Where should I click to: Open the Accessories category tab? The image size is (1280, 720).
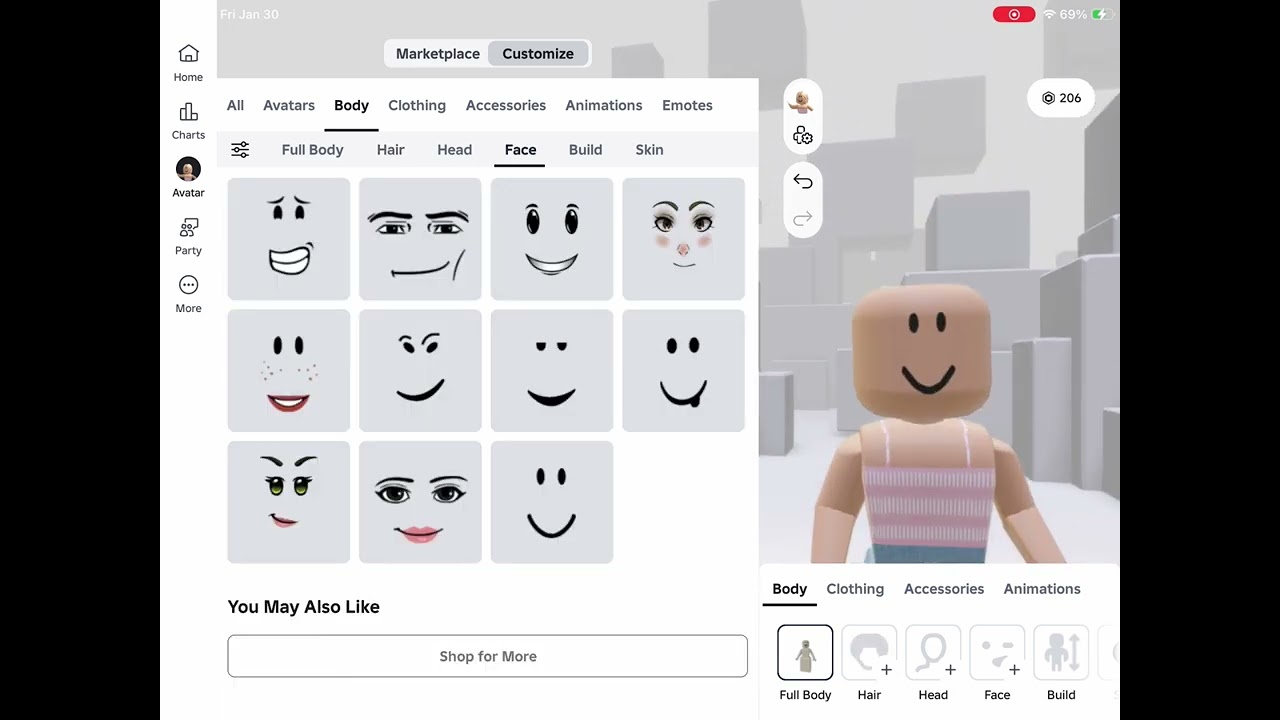pos(506,105)
